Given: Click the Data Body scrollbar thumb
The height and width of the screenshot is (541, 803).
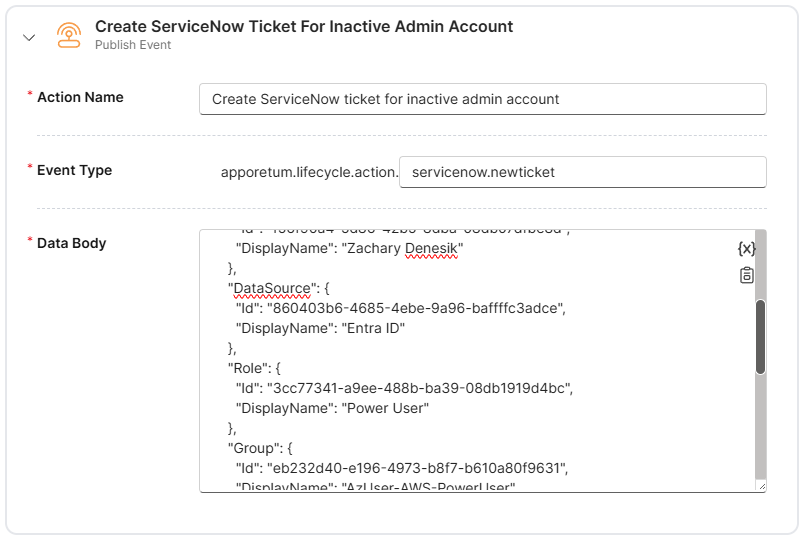Looking at the screenshot, I should pyautogui.click(x=760, y=336).
